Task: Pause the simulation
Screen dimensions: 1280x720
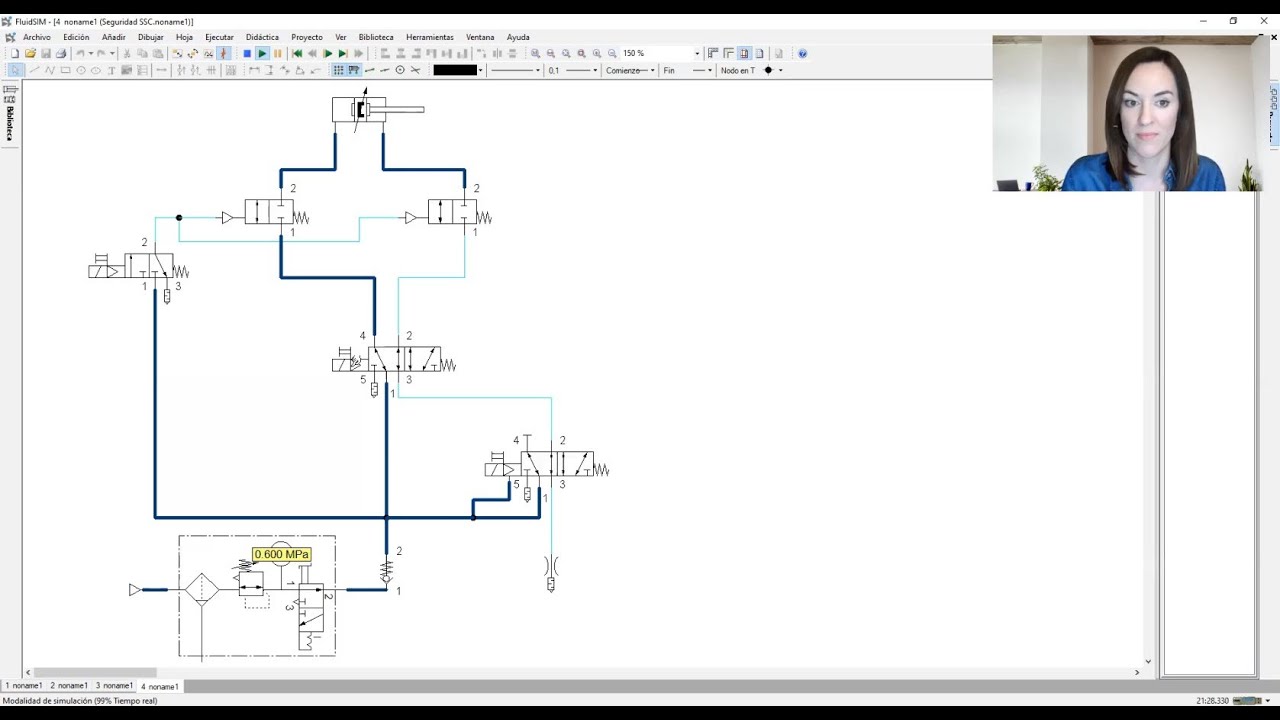Action: point(277,53)
